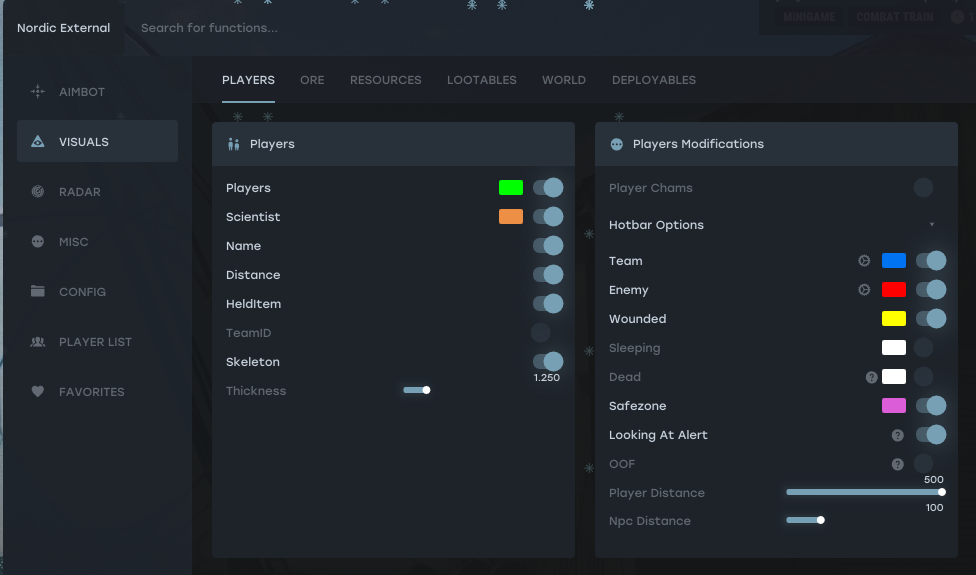976x575 pixels.
Task: Turn off the Wounded toggle
Action: pyautogui.click(x=931, y=319)
